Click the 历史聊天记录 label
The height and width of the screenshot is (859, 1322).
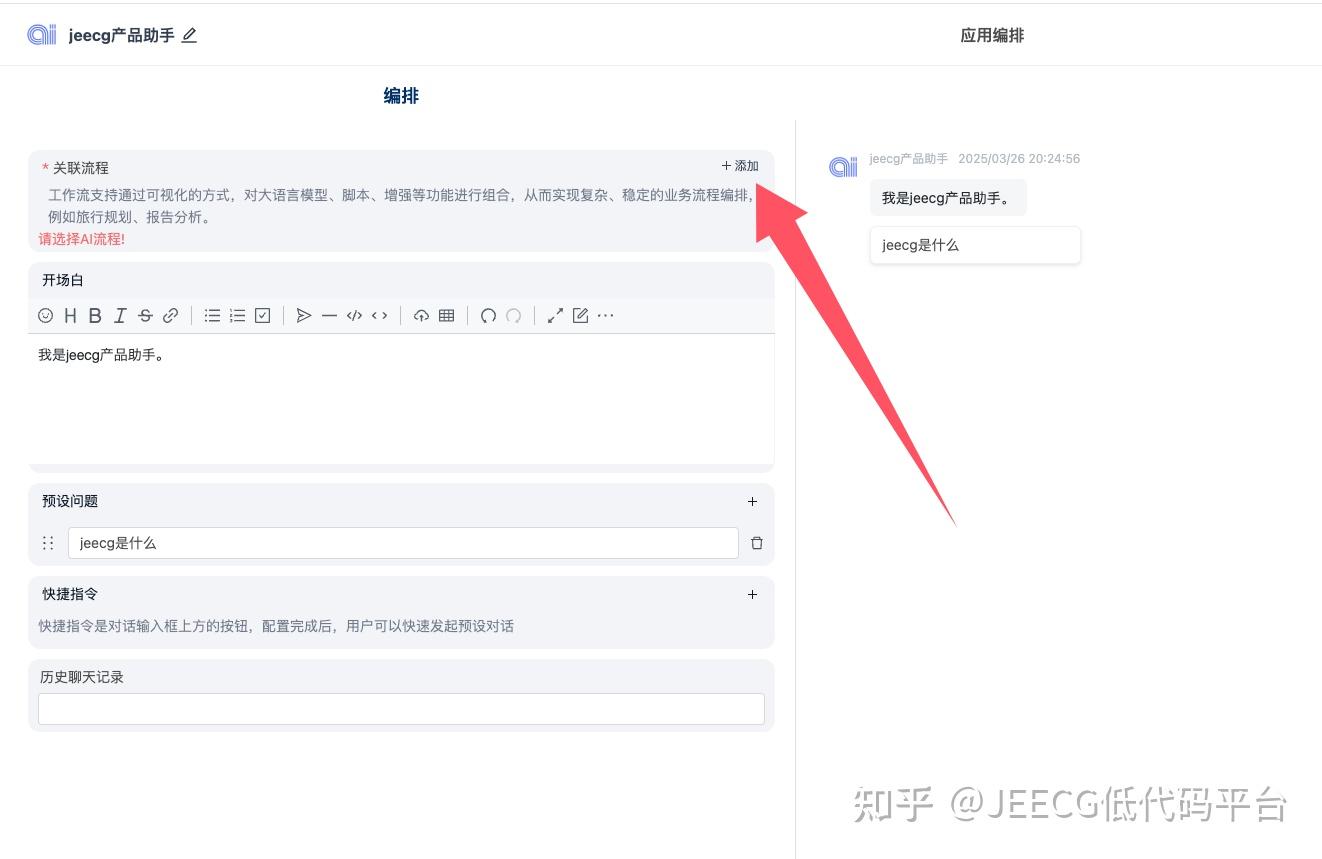pos(82,677)
